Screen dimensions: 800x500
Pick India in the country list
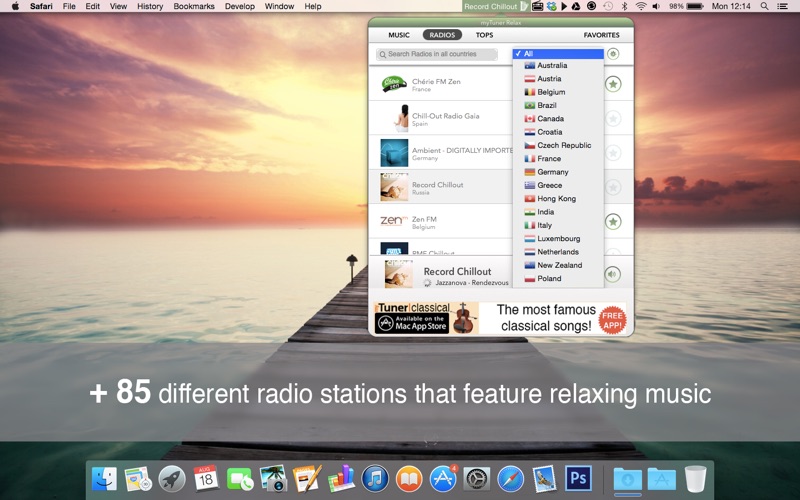558,212
